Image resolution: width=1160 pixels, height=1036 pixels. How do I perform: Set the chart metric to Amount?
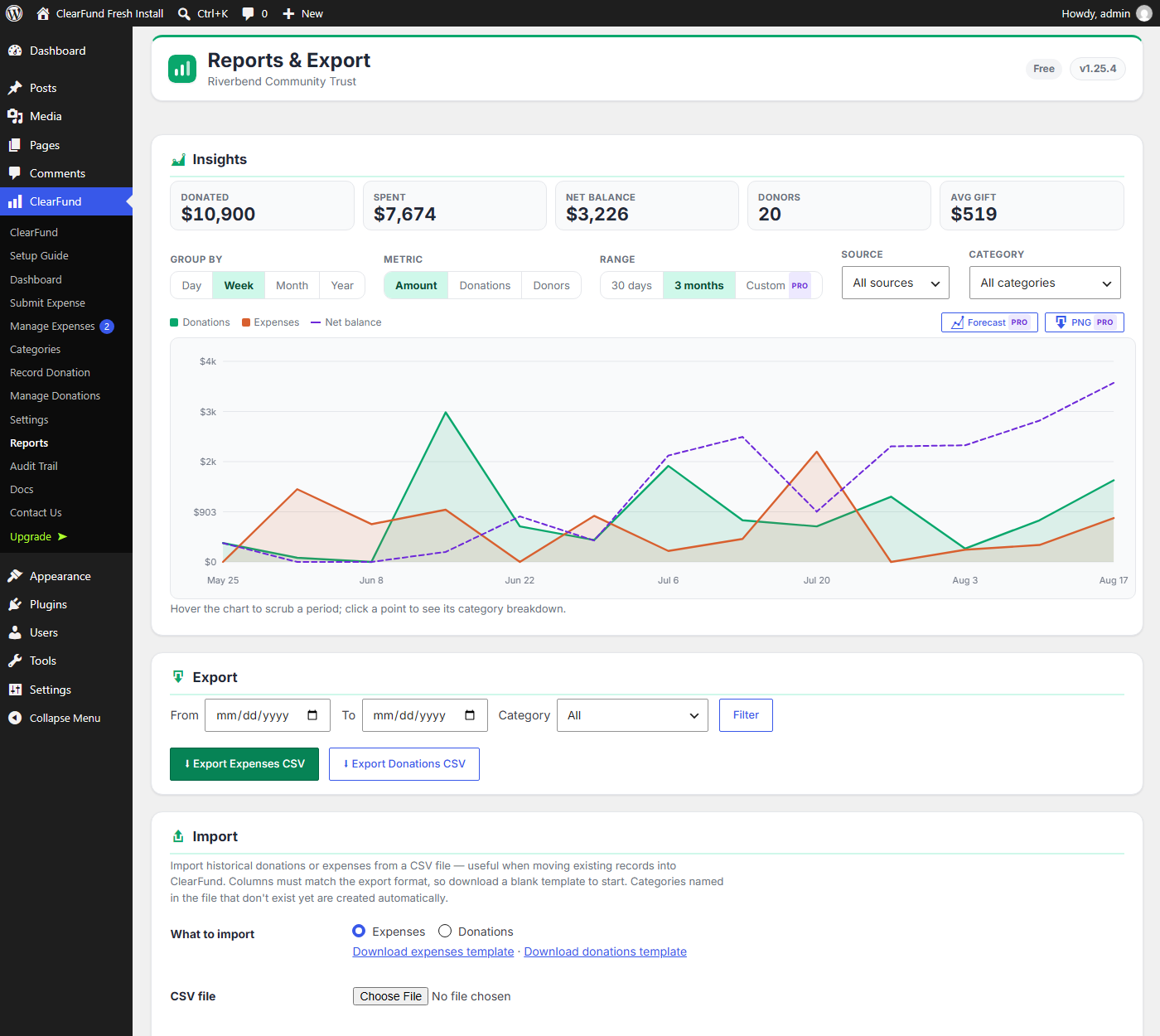416,285
